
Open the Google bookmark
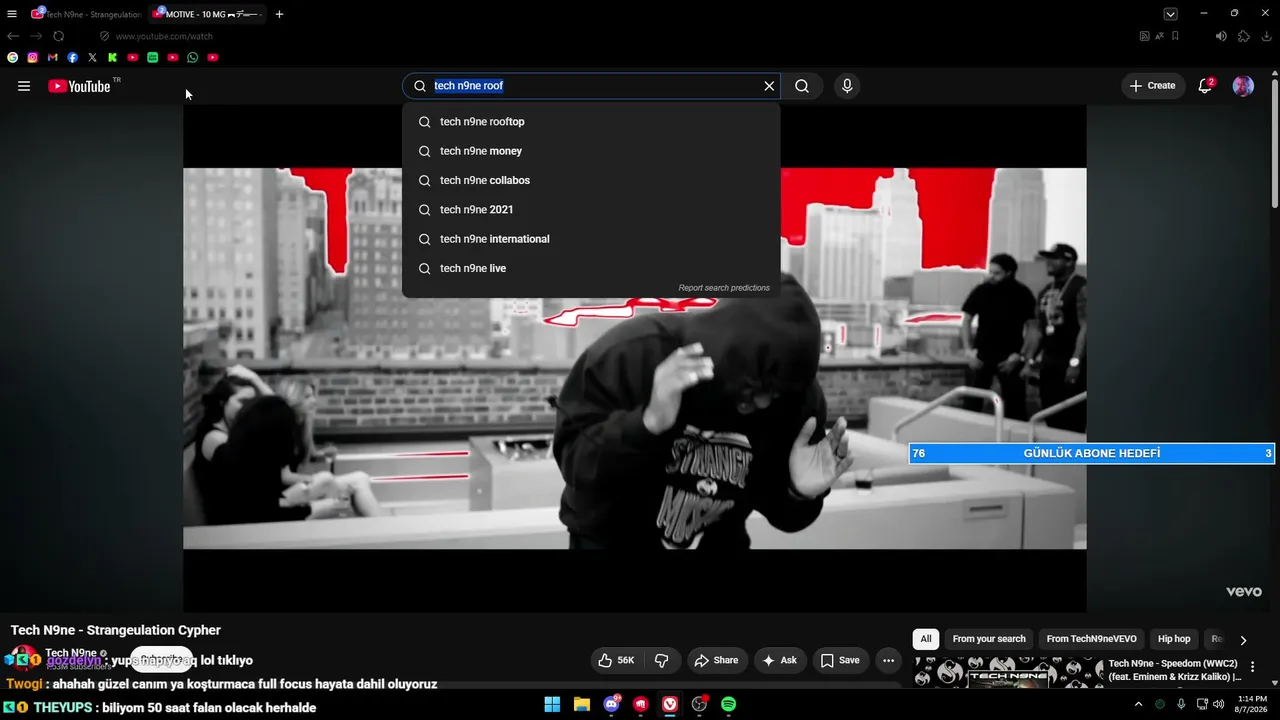(13, 58)
